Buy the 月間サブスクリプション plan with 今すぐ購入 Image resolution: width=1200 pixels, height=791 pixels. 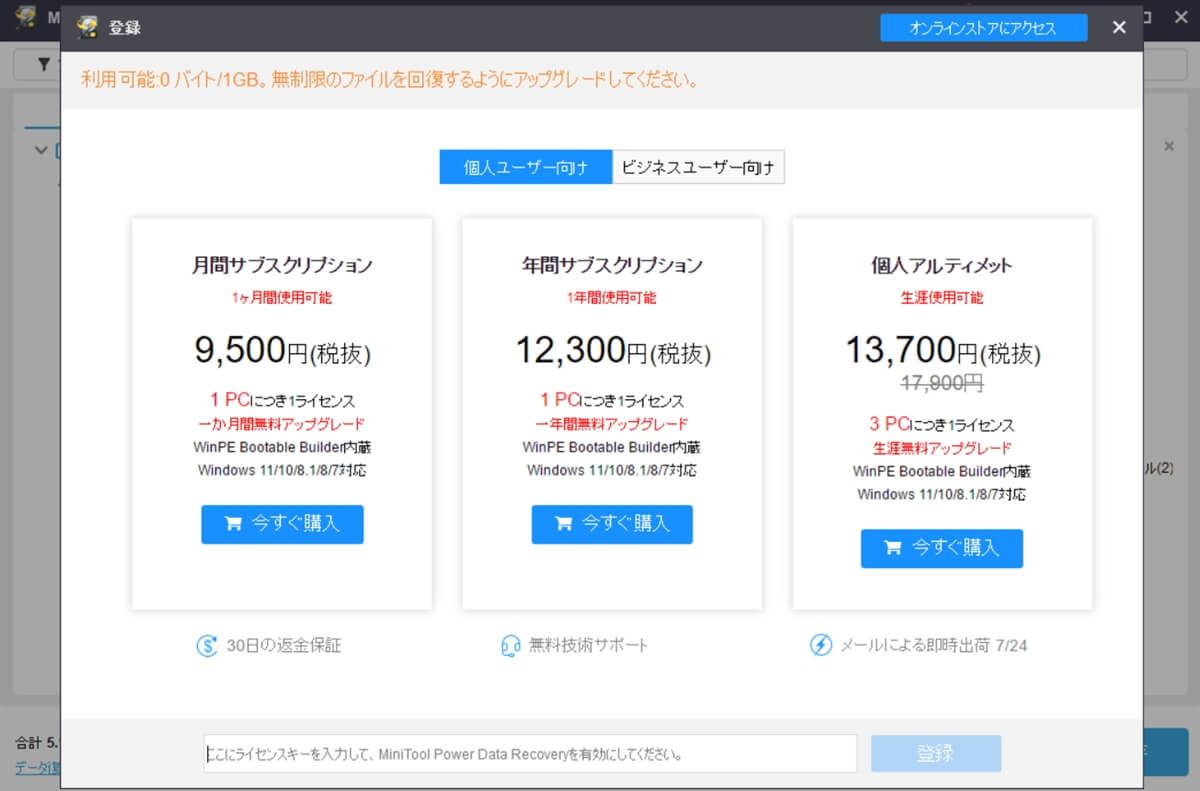[x=282, y=524]
